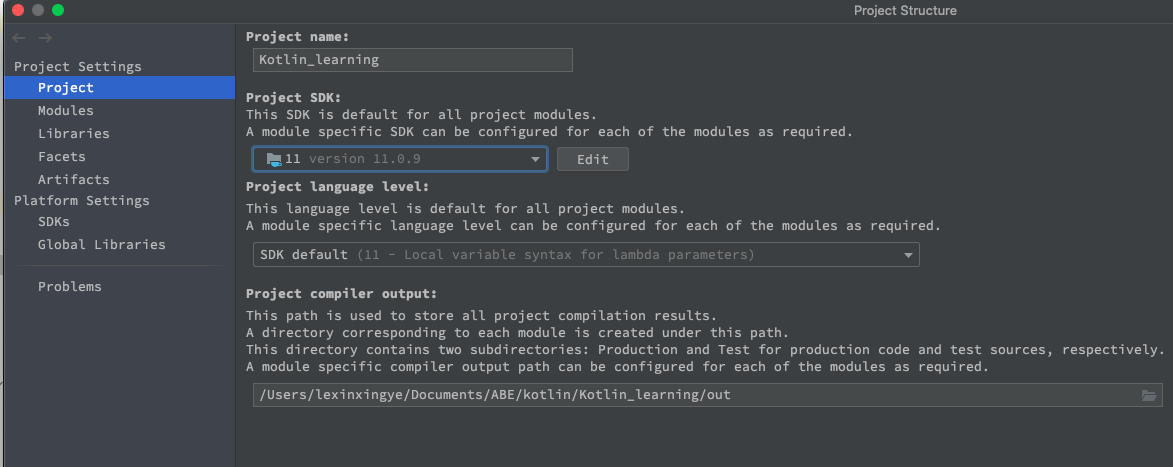The image size is (1173, 467).
Task: Click the Edit button next to SDK
Action: (x=593, y=159)
